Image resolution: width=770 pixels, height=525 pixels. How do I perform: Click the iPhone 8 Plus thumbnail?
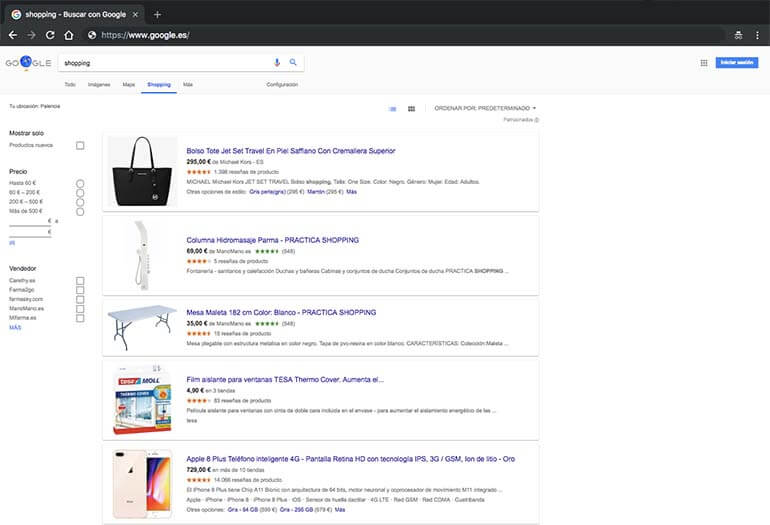(x=142, y=484)
